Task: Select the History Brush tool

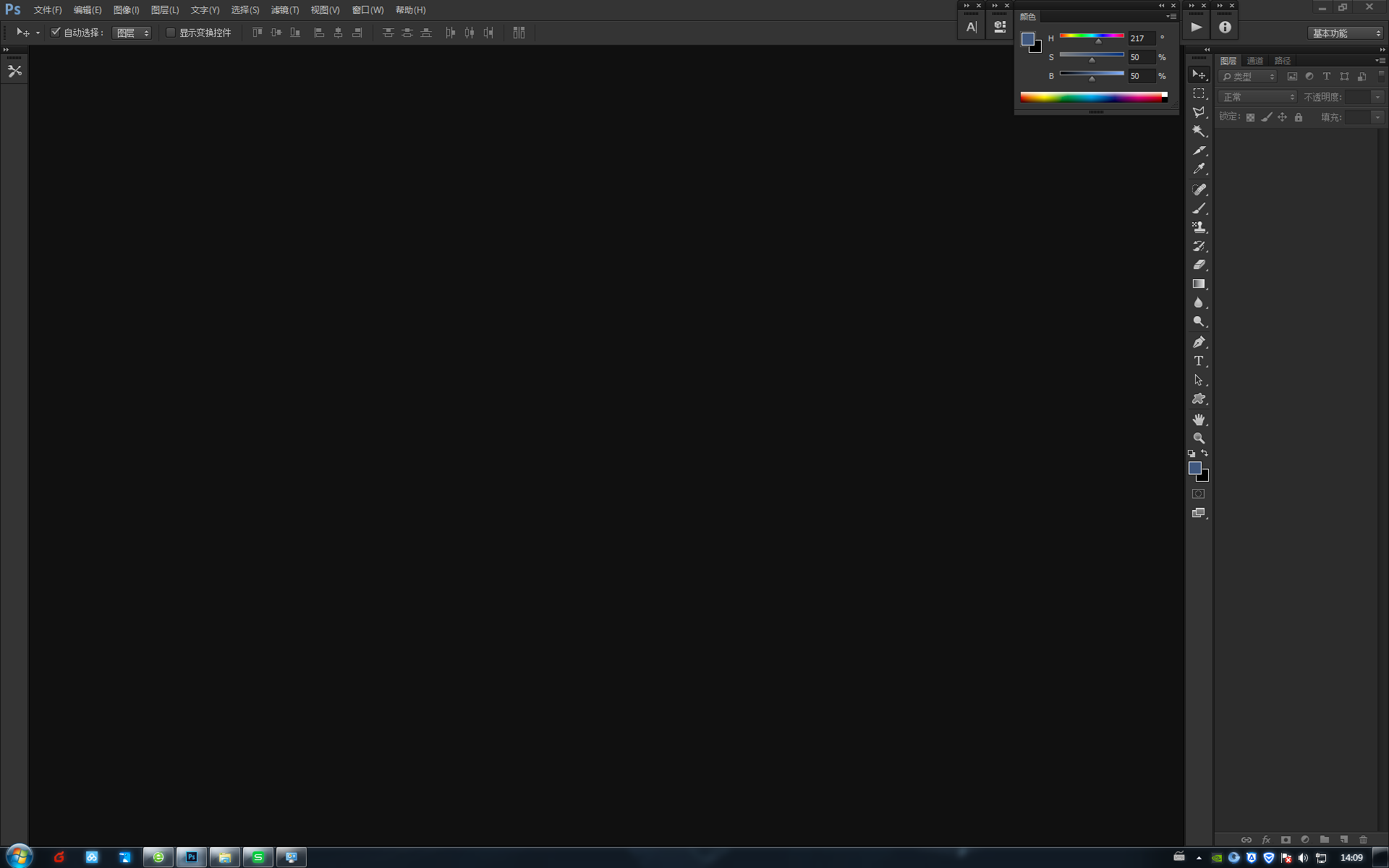Action: pyautogui.click(x=1199, y=246)
